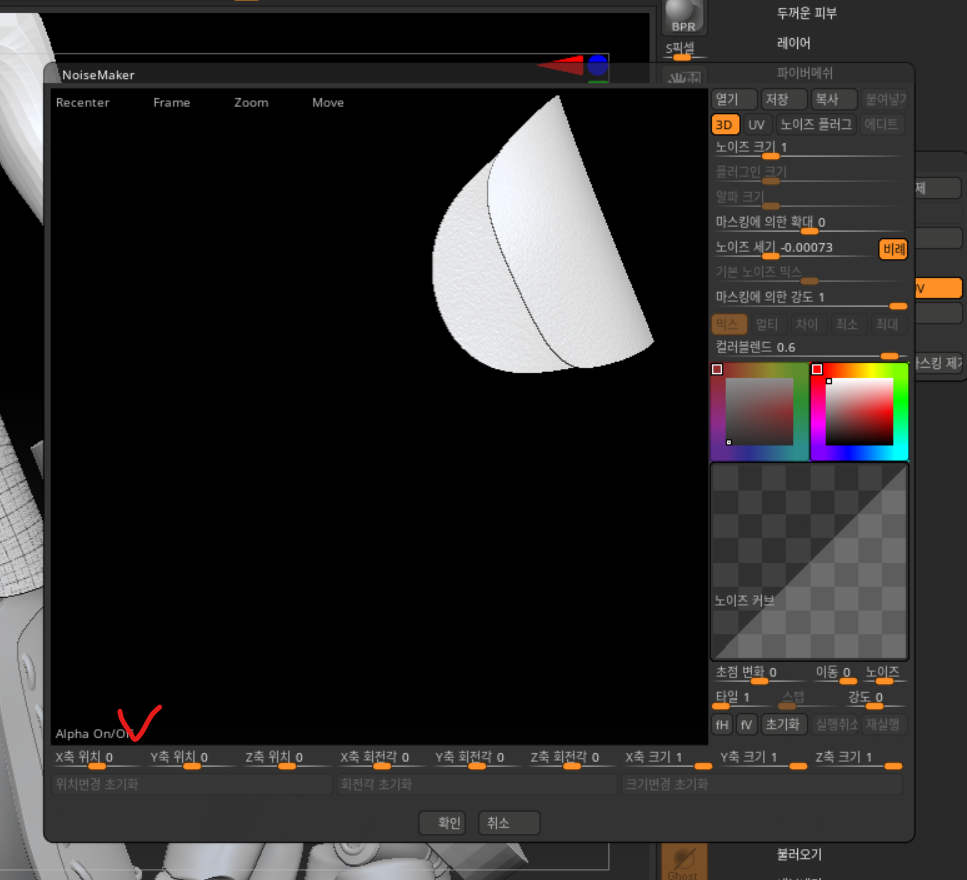The height and width of the screenshot is (880, 967).
Task: Open 노이즈 플러그 noise plug-in
Action: (x=816, y=125)
